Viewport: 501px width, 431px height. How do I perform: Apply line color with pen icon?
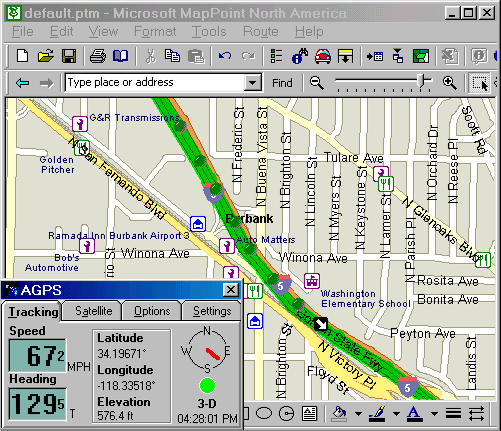(x=378, y=414)
